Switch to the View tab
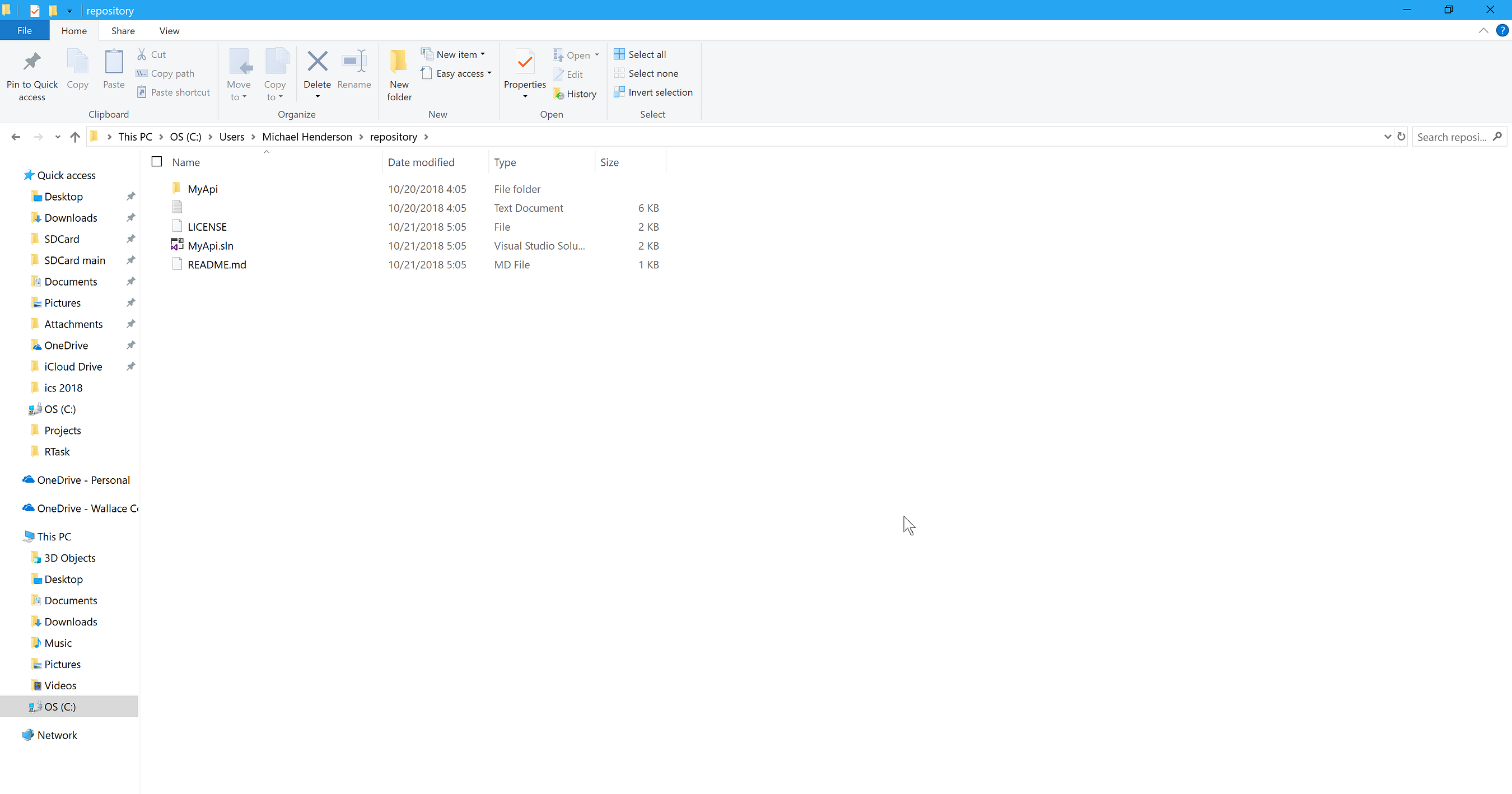 (169, 30)
